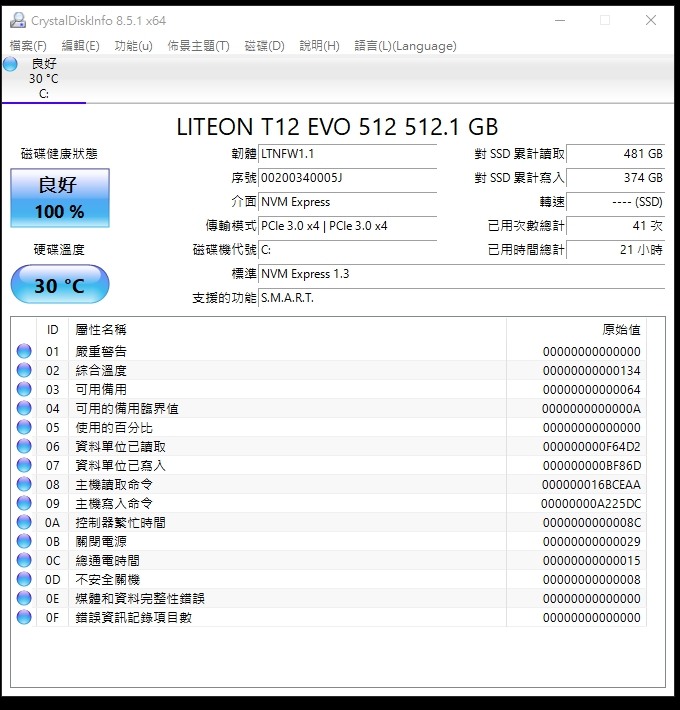Click the 30 °C temperature button
This screenshot has height=710, width=680.
coord(60,284)
